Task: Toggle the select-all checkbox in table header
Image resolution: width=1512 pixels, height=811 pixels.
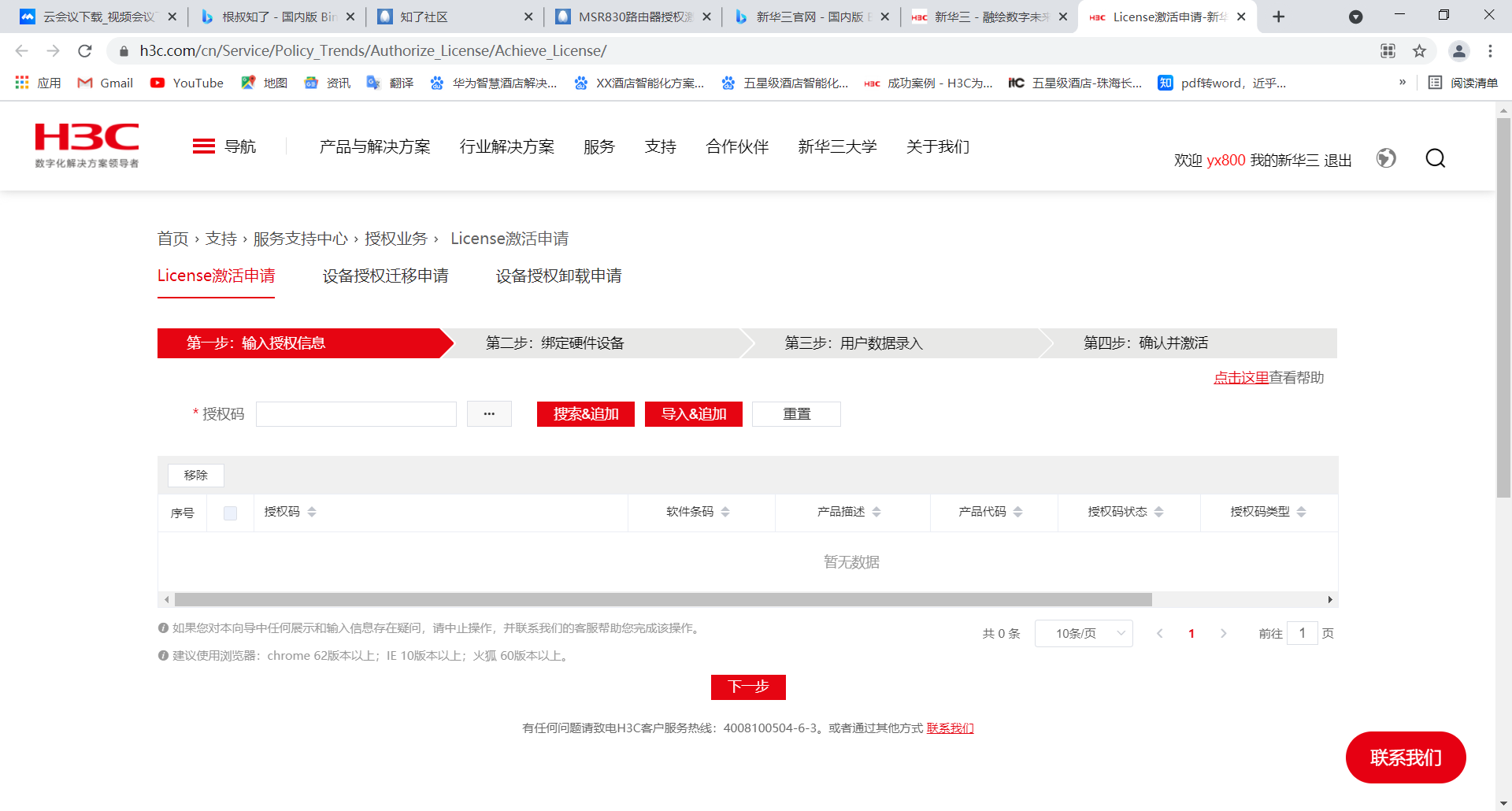Action: 230,513
